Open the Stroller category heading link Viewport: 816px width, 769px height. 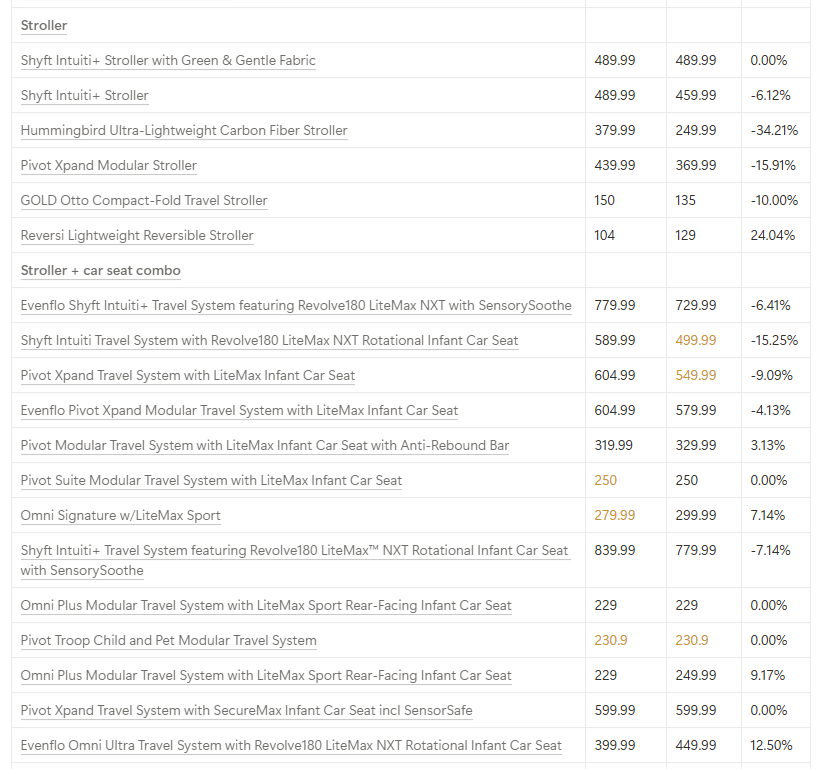coord(44,25)
